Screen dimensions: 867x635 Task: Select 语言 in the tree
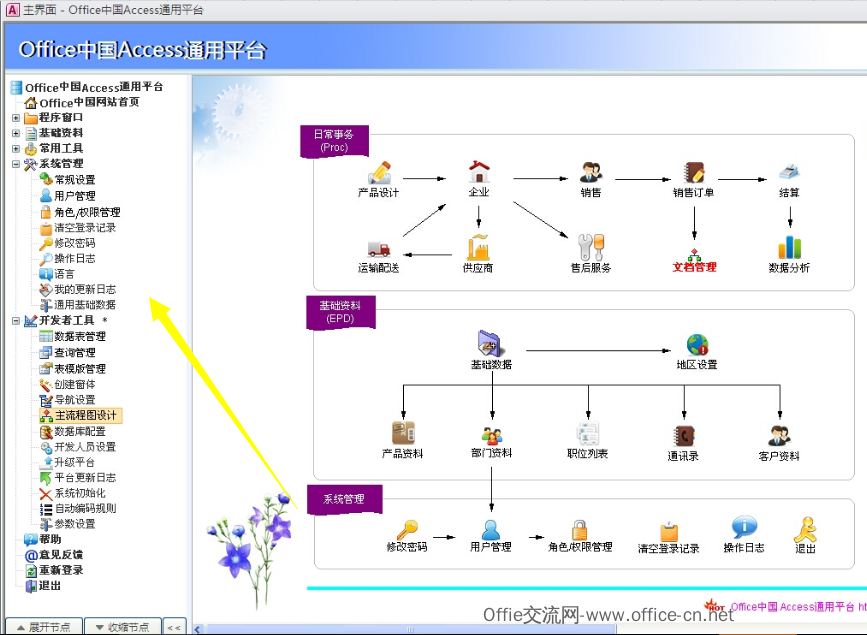64,274
